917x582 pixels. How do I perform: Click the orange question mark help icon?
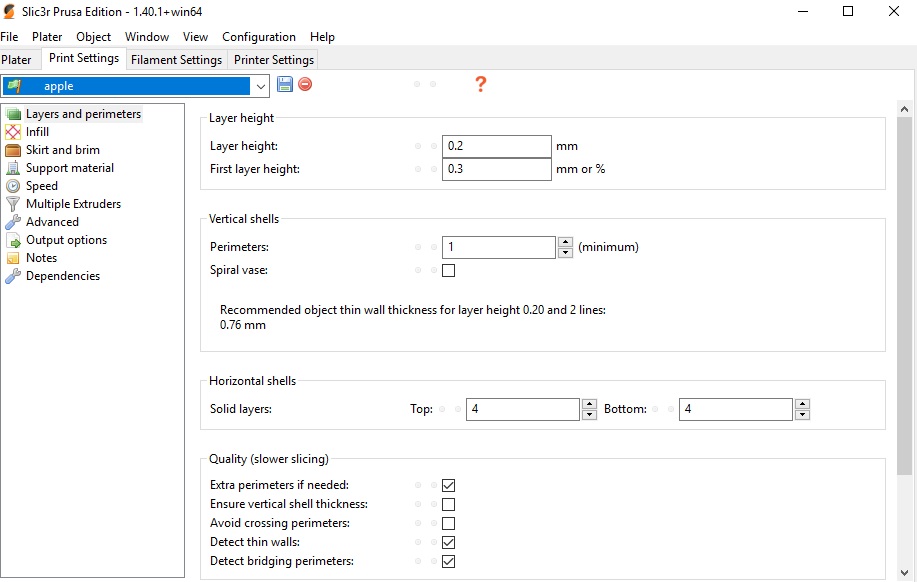point(480,84)
